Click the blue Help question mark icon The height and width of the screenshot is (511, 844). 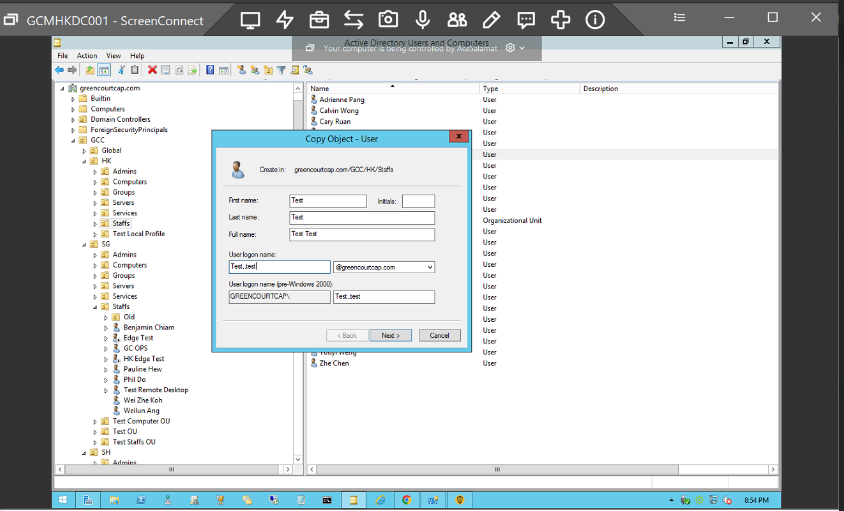[210, 70]
